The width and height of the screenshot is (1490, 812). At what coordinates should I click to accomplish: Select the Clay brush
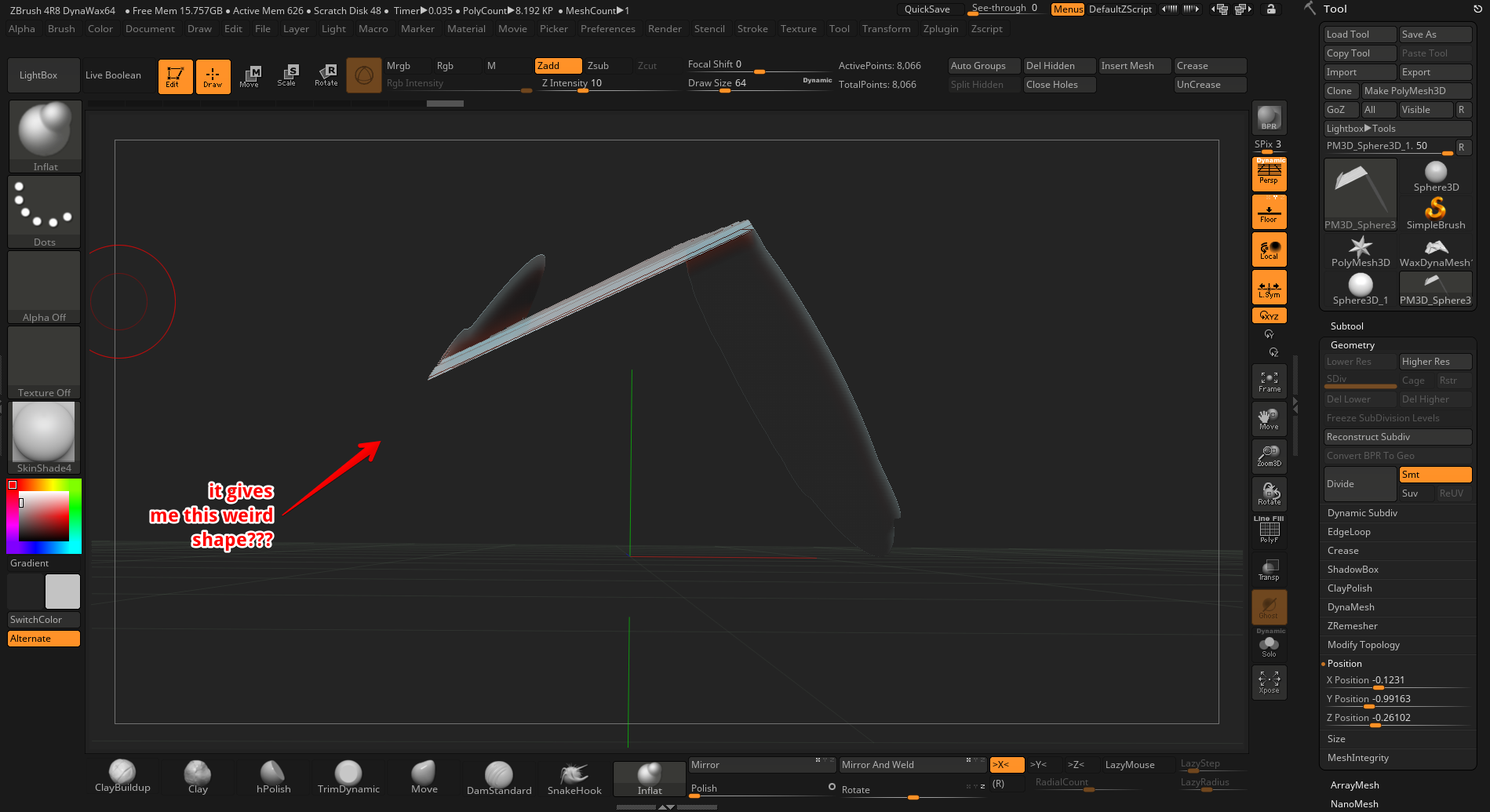click(198, 777)
